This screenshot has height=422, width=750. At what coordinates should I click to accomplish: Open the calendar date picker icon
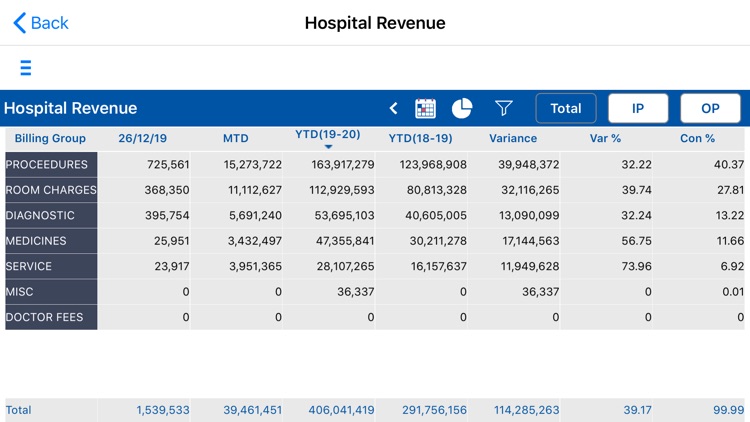coord(425,108)
